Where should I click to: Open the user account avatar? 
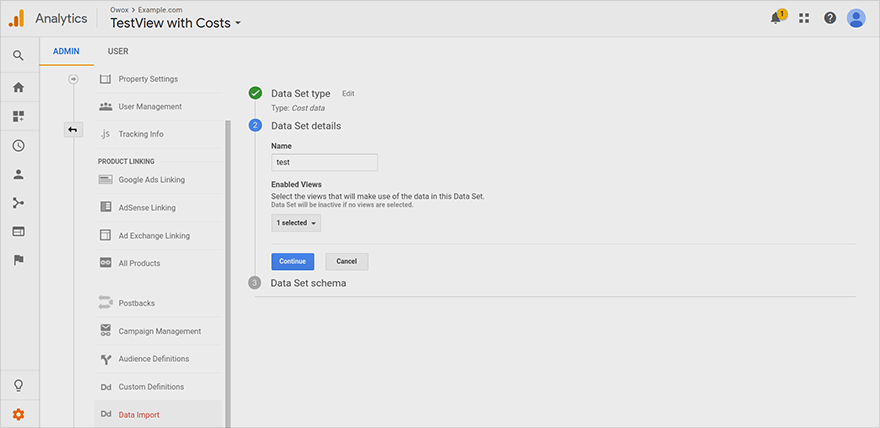856,18
